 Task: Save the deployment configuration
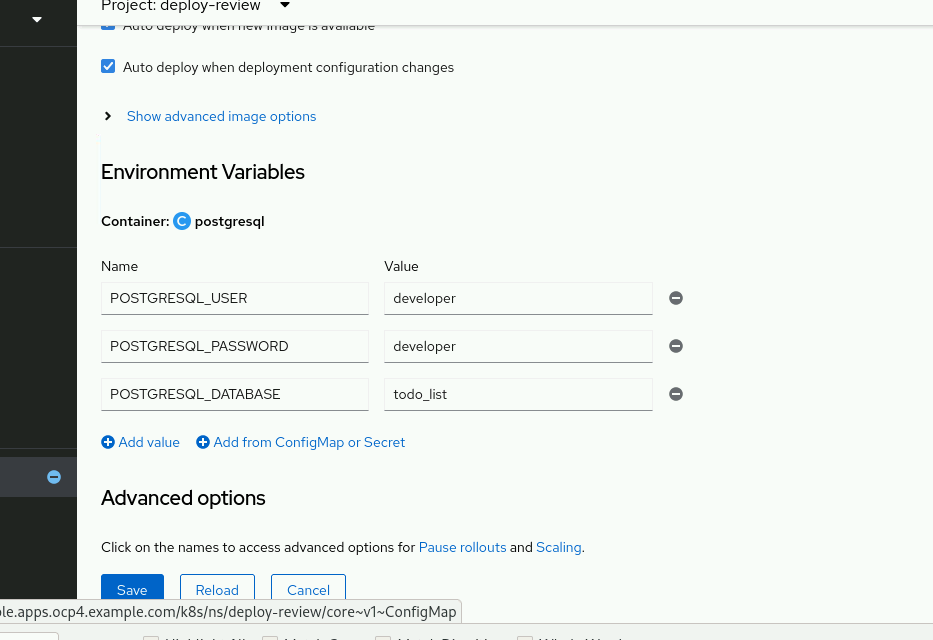[x=132, y=589]
